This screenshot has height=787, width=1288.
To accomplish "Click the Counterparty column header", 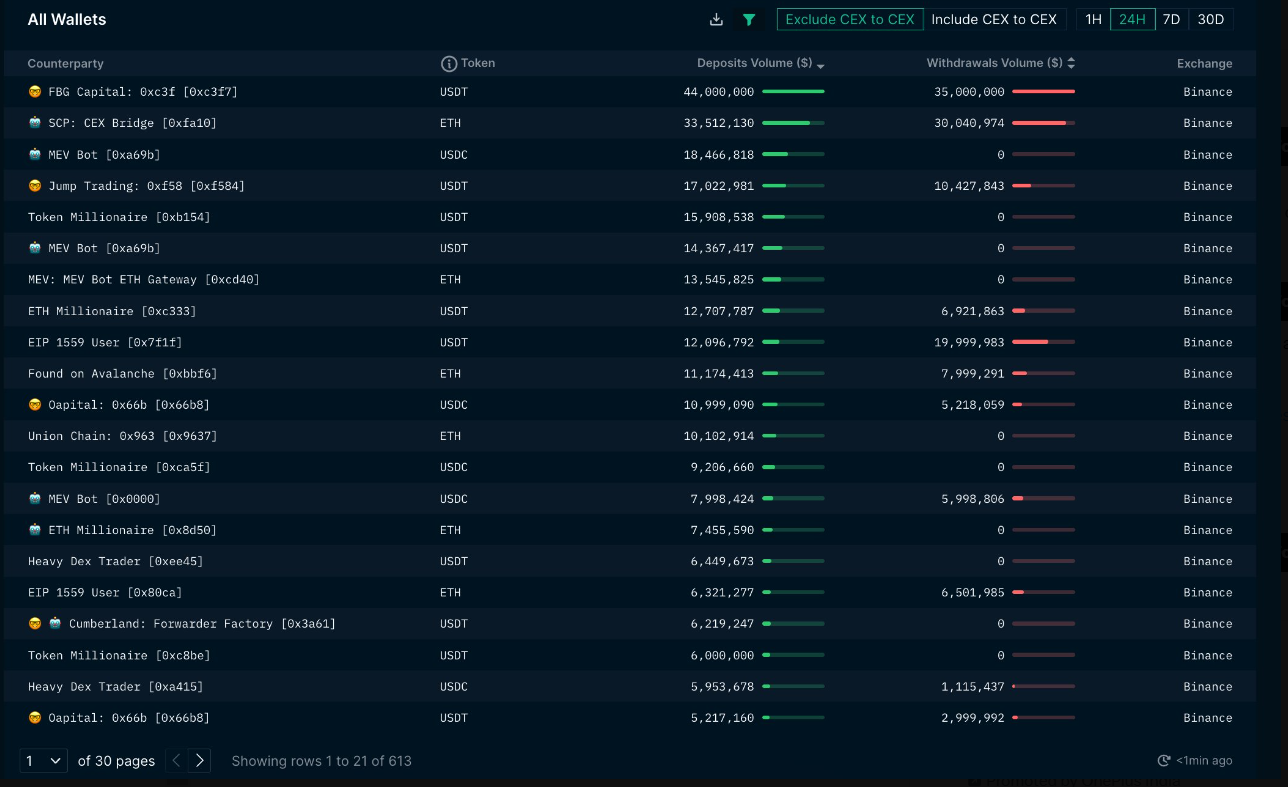I will tap(65, 64).
